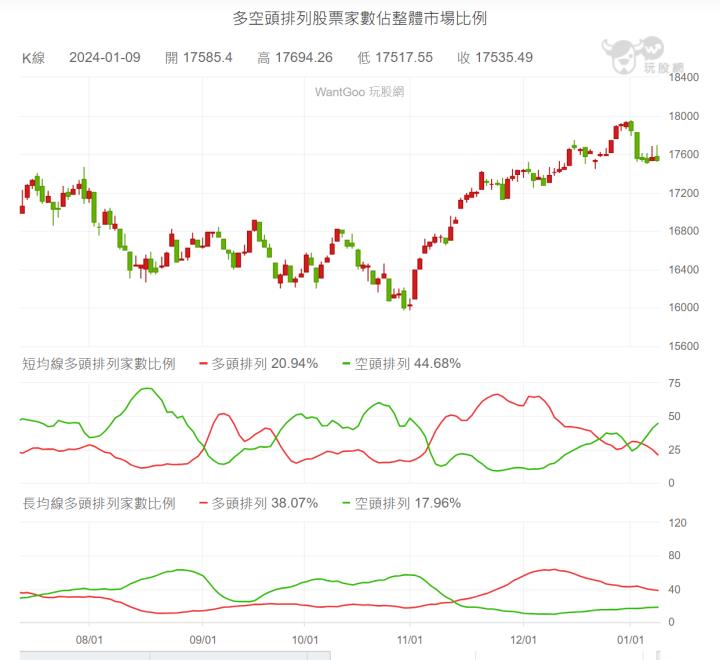The width and height of the screenshot is (720, 660).
Task: Click red line marker in short-term legend
Action: point(205,364)
